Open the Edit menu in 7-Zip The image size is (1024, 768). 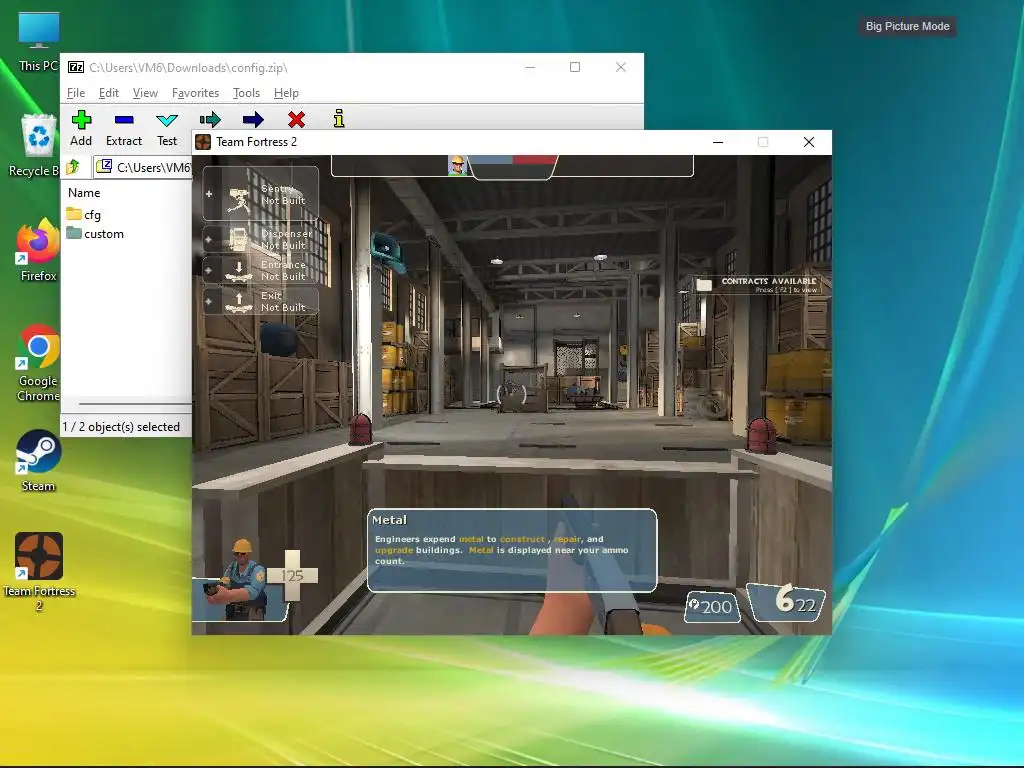pos(108,93)
